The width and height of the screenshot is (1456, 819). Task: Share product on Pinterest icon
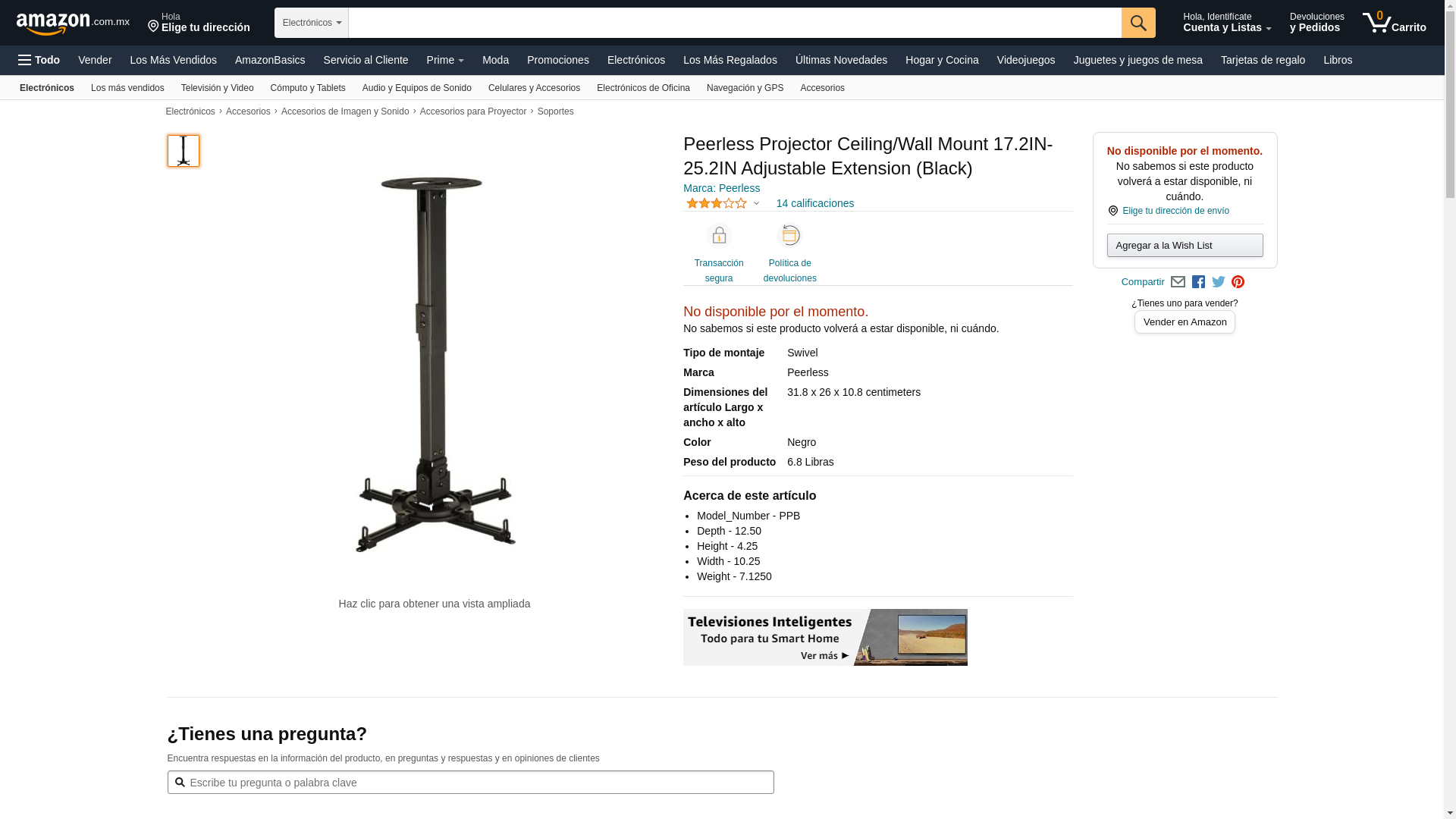tap(1238, 282)
